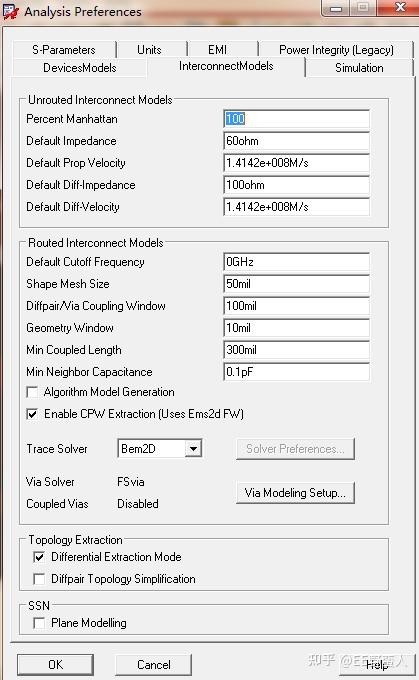The image size is (419, 680).
Task: Open Via Modeling Setup dialog
Action: (x=295, y=493)
